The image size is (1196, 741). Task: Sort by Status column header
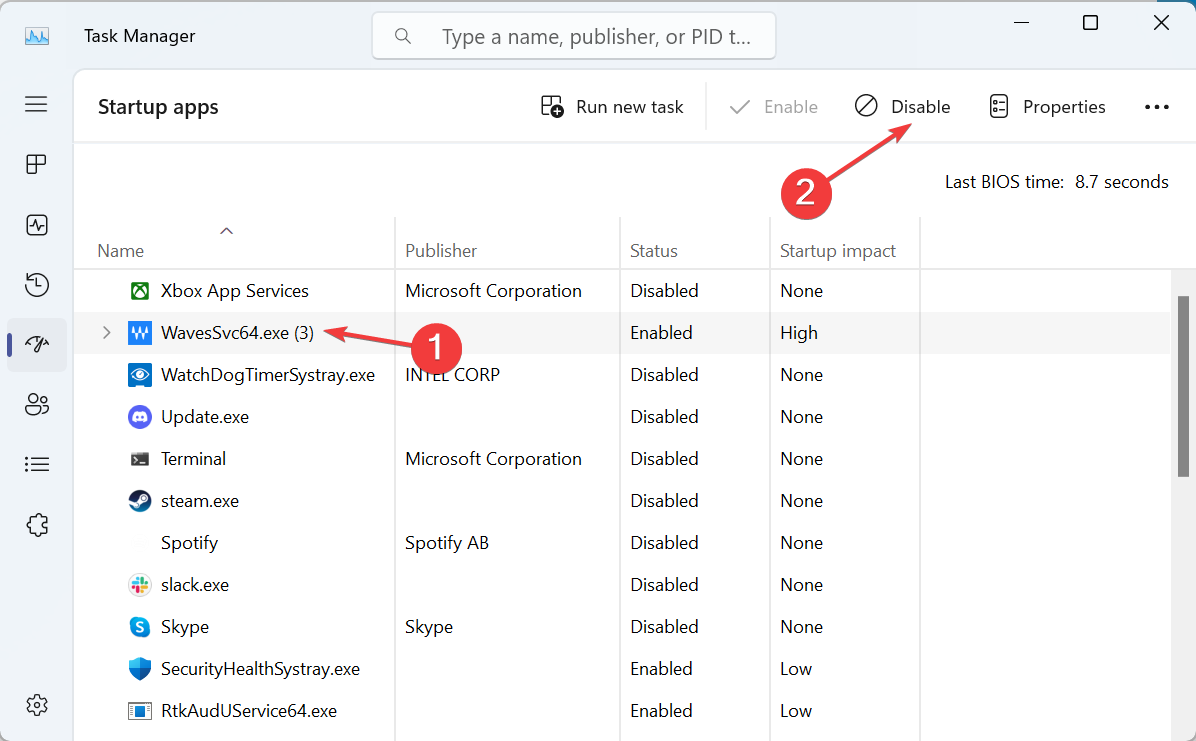[654, 251]
